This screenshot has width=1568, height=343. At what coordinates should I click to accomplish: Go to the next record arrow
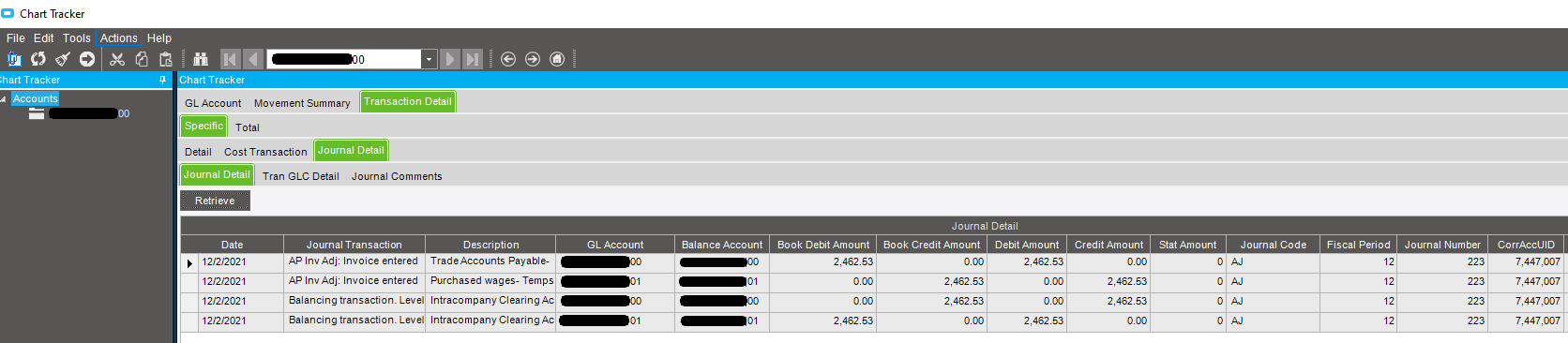tap(450, 59)
